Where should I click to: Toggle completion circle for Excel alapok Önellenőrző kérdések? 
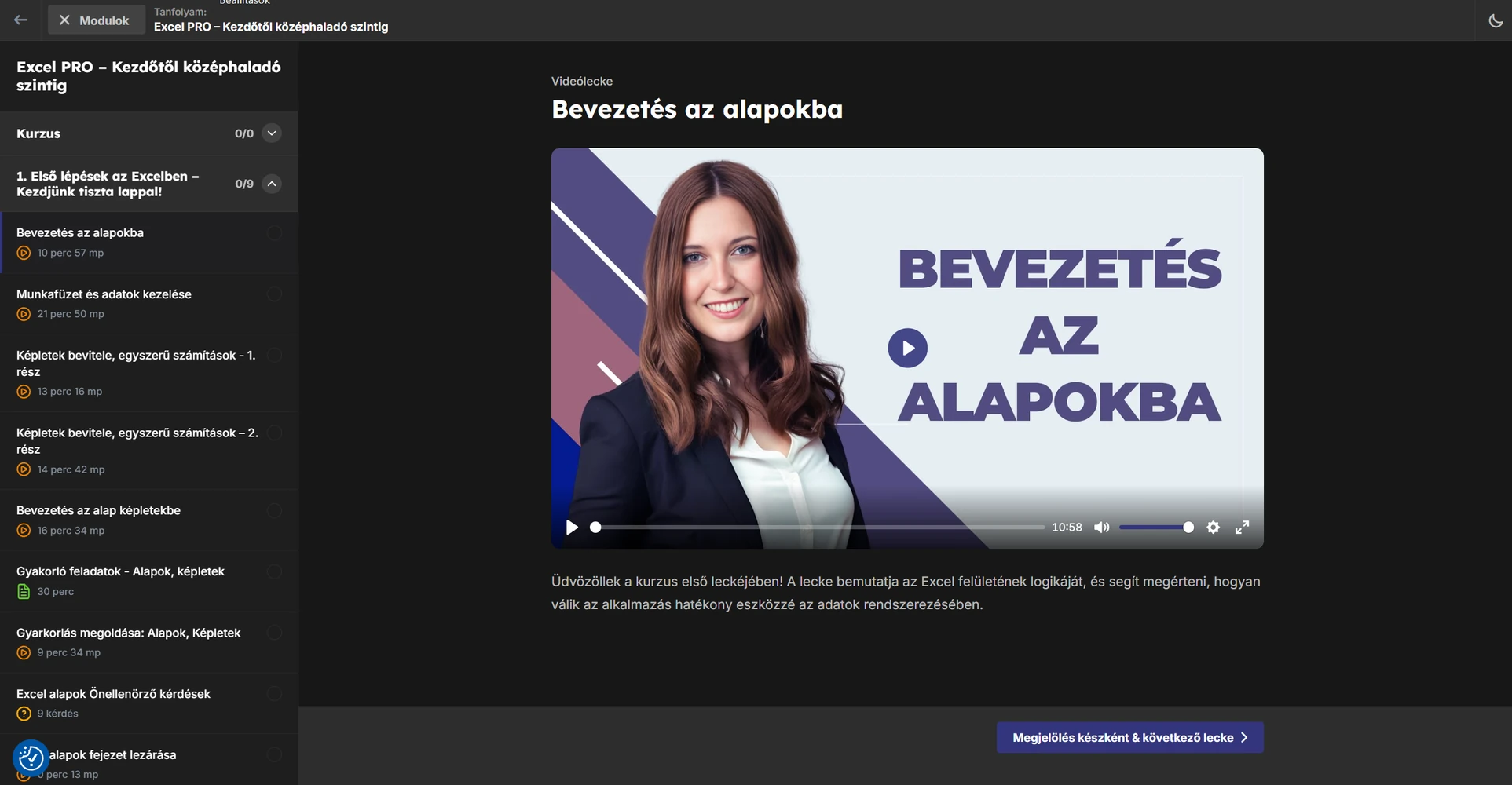274,694
